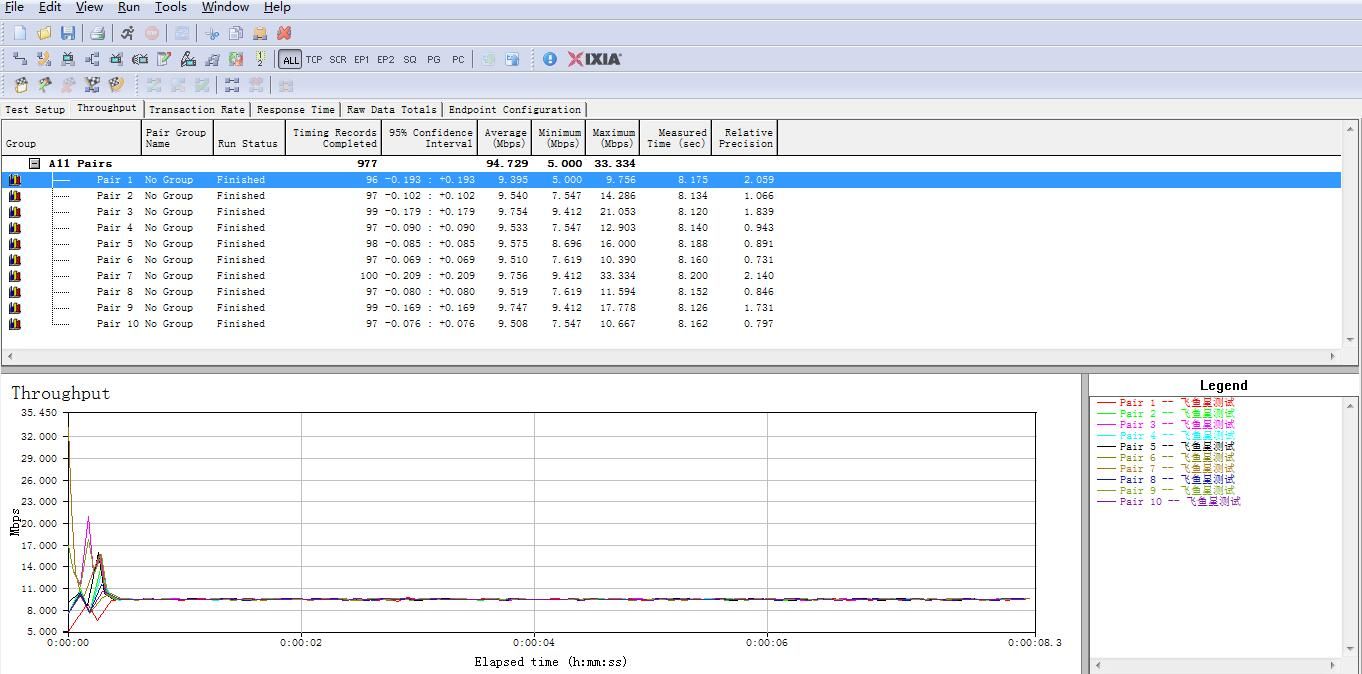Screen dimensions: 1362x674
Task: Click the Average (Mbps) column header
Action: (505, 138)
